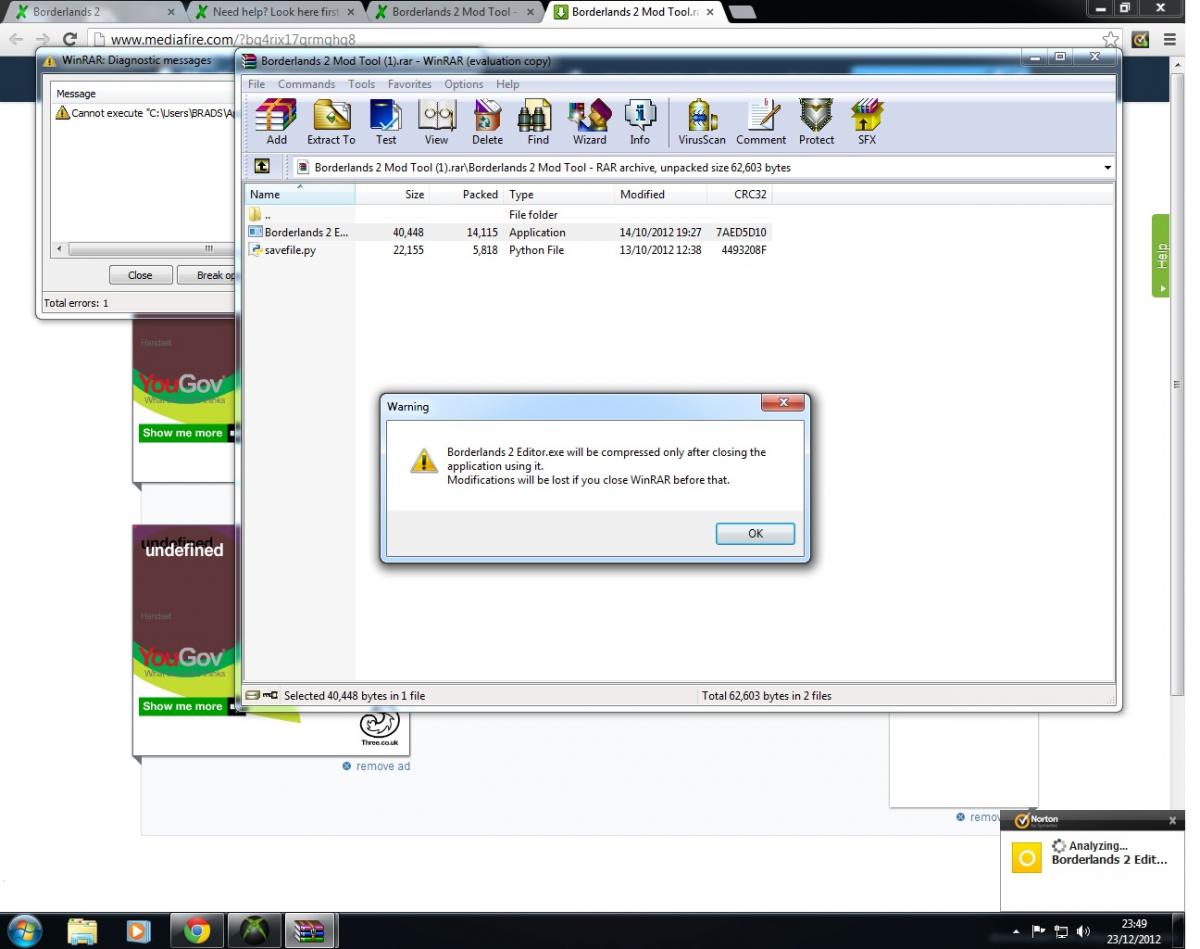Screen dimensions: 1200x949
Task: Close the Warning dialog with X
Action: click(783, 403)
